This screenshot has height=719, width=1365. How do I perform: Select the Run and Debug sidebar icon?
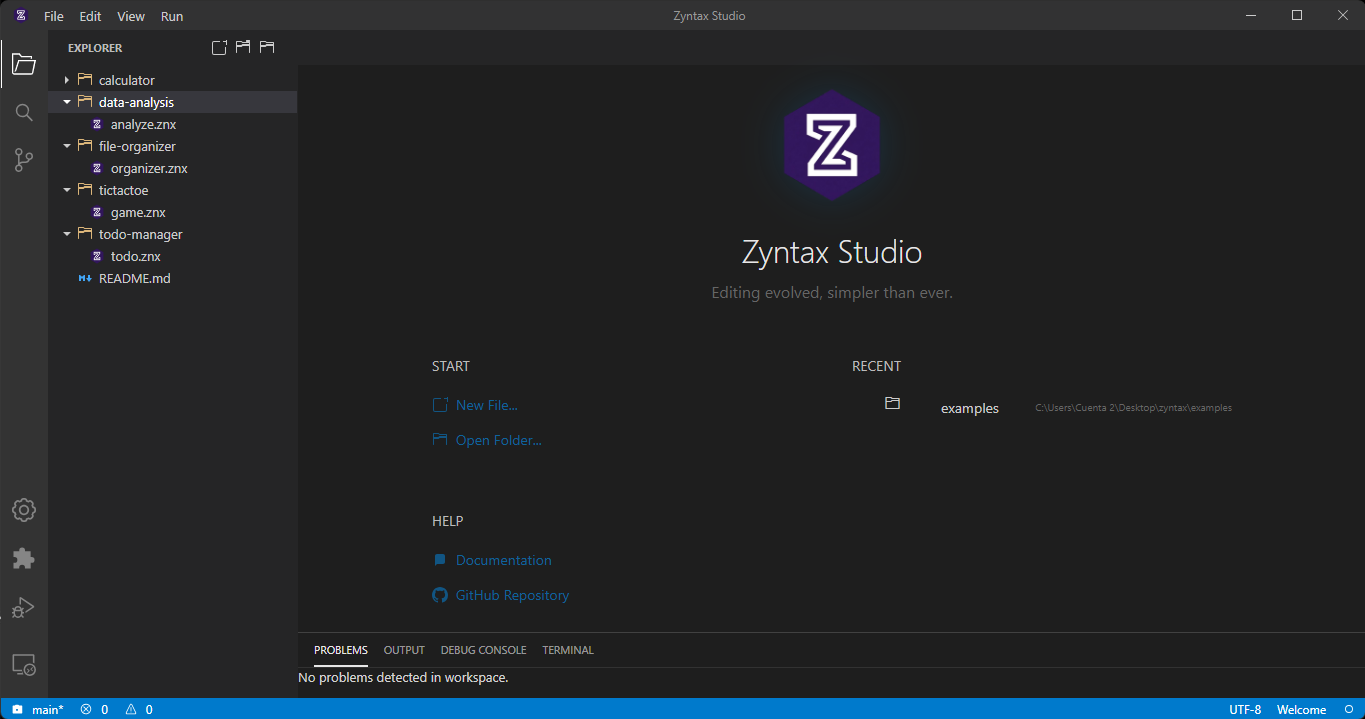(23, 607)
